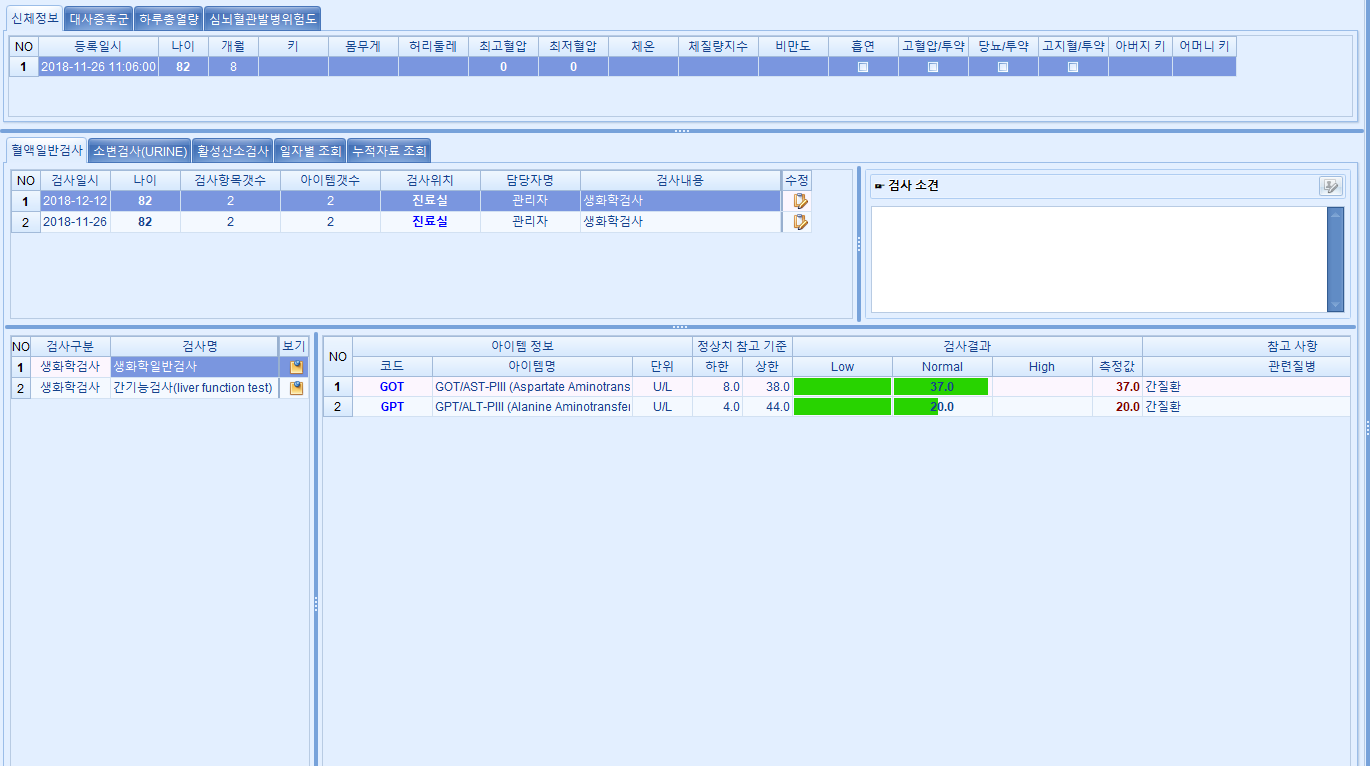
Task: Select the GPT code result row
Action: pos(392,407)
